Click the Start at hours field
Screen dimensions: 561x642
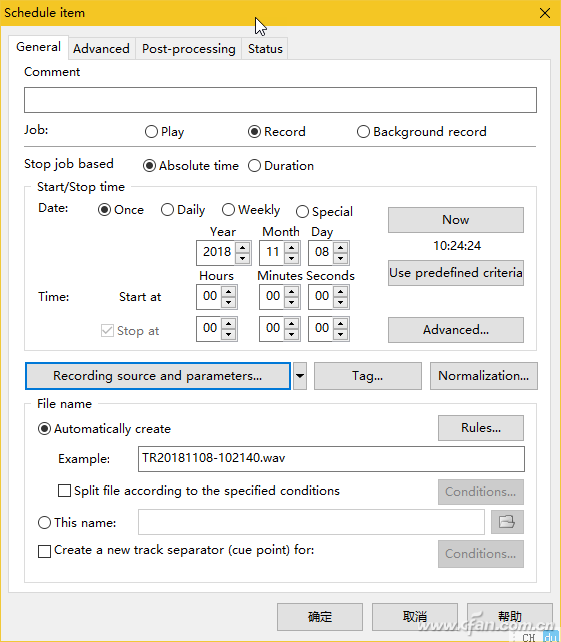pyautogui.click(x=210, y=296)
